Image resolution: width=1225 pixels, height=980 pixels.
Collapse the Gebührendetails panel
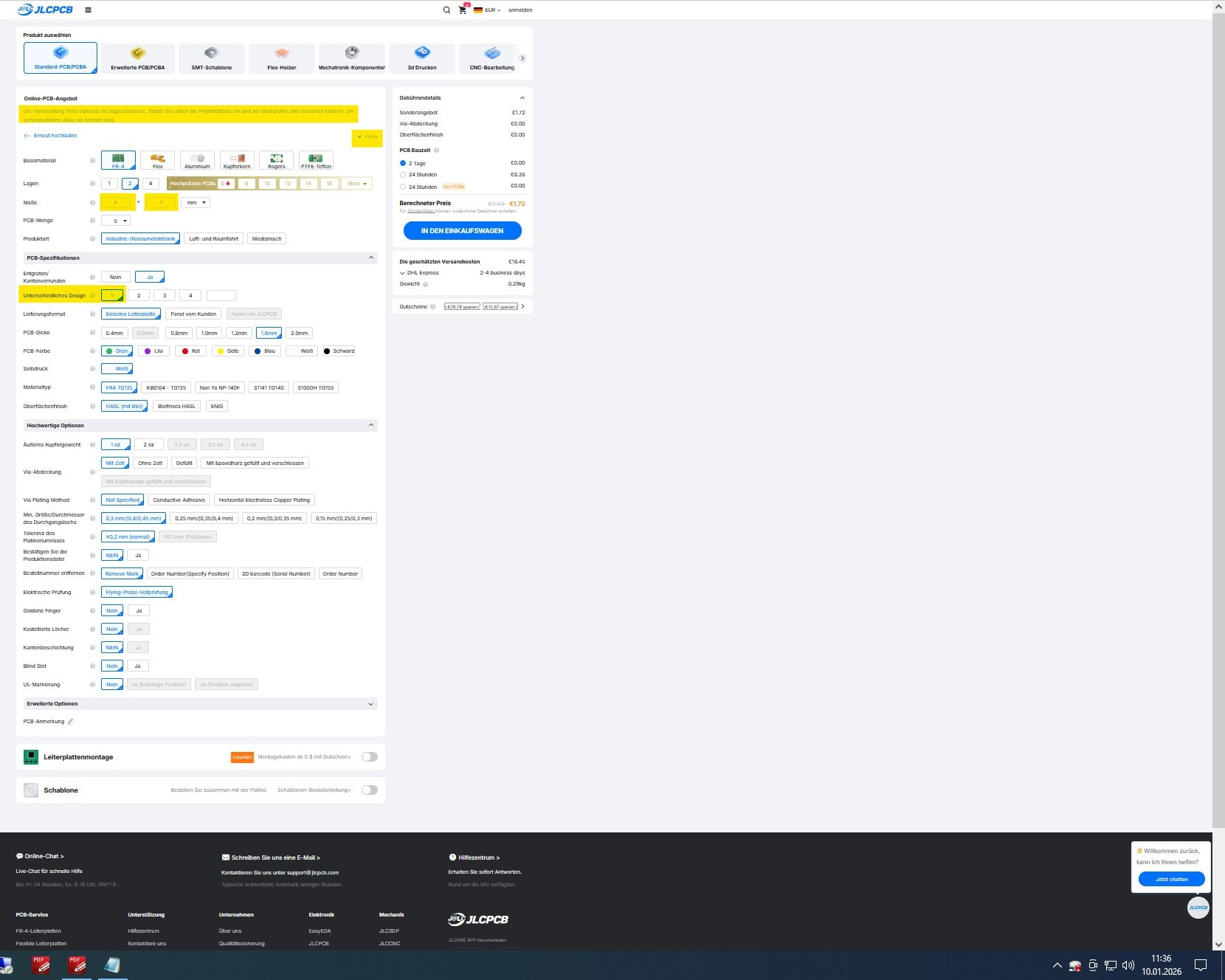[x=522, y=98]
